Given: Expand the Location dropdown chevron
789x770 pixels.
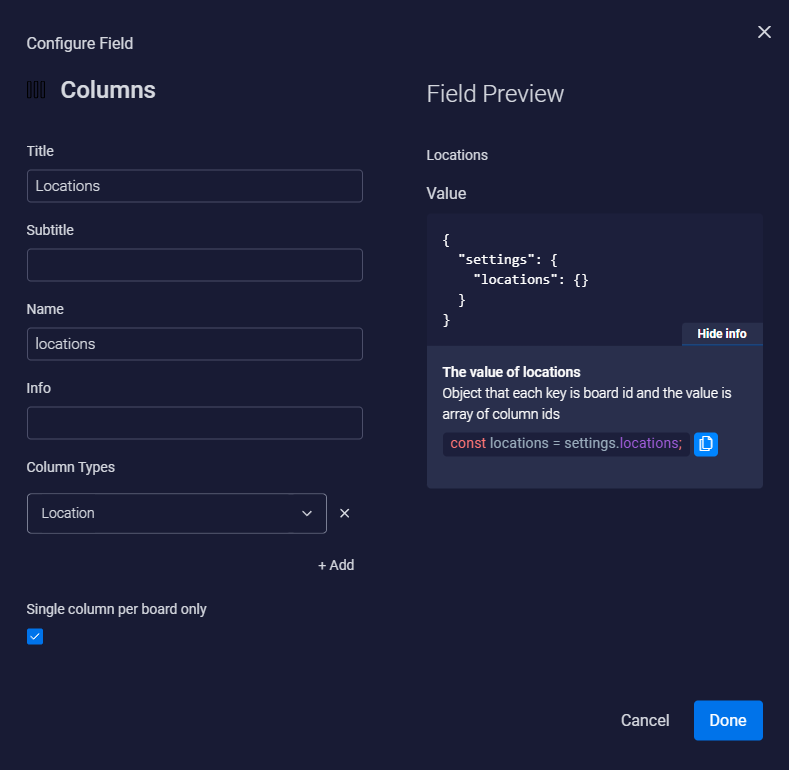Looking at the screenshot, I should click(x=307, y=513).
